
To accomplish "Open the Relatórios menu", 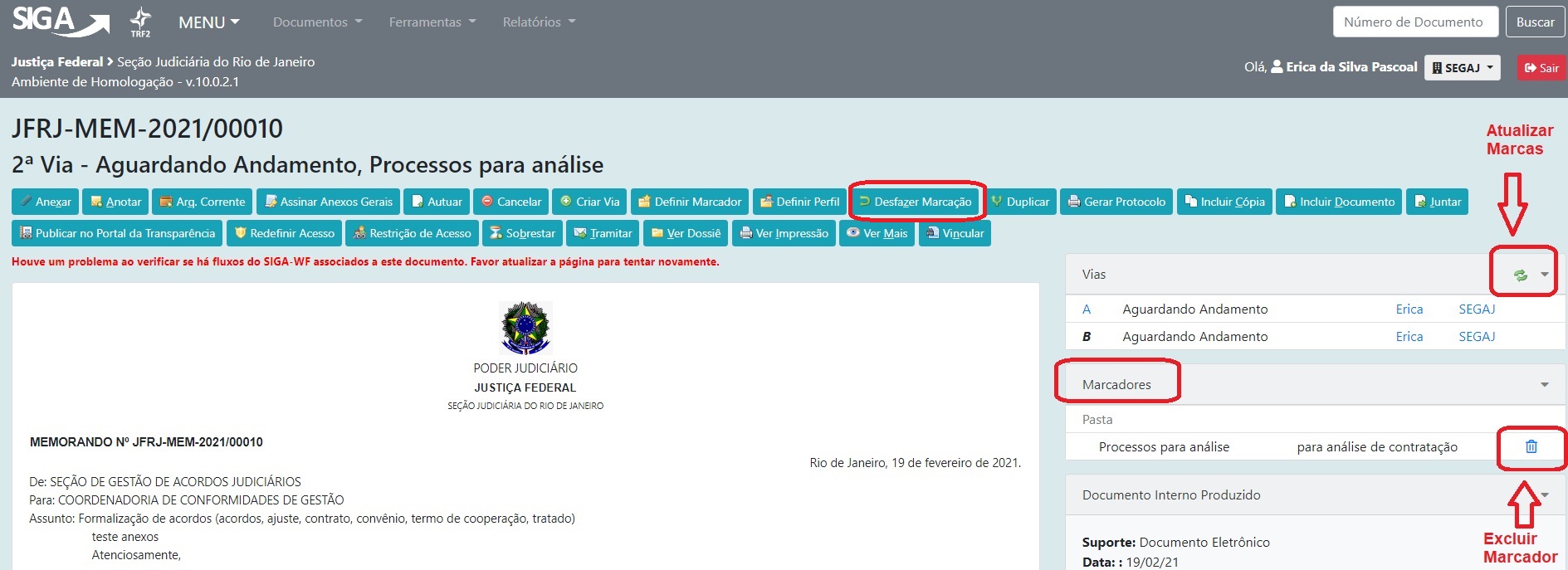I will pos(538,22).
